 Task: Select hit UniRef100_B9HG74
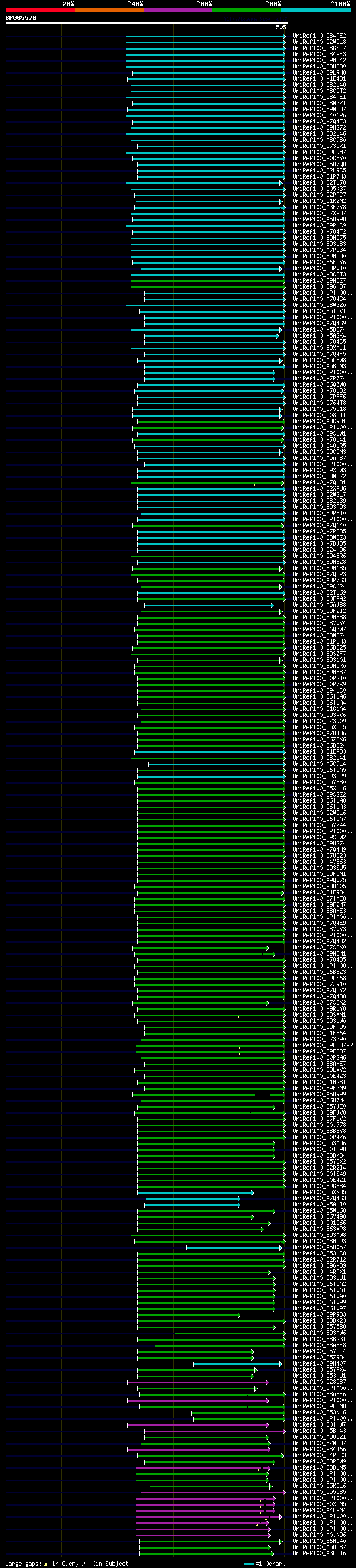(x=319, y=843)
